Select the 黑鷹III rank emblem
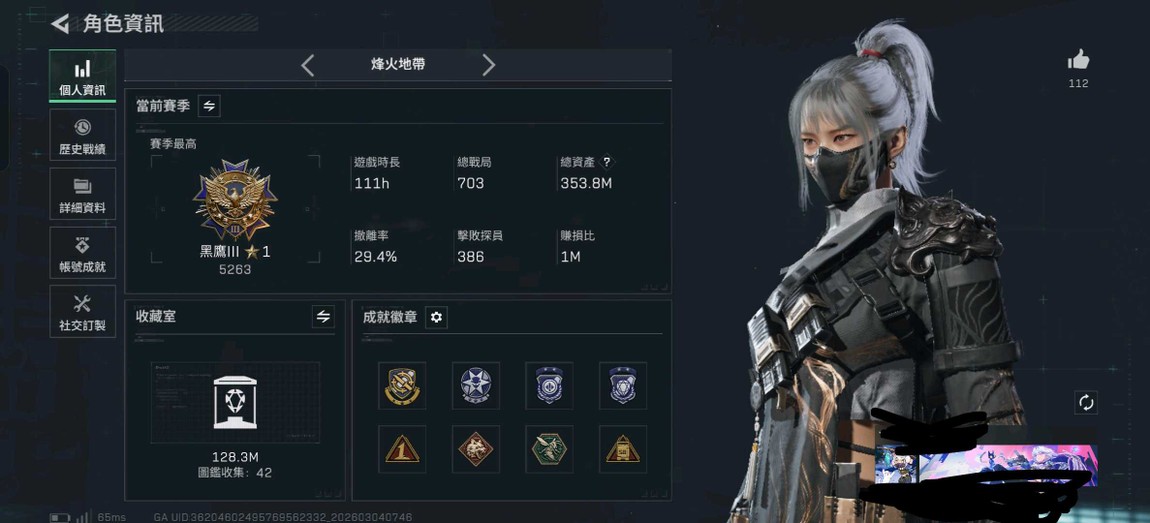The image size is (1150, 523). [x=235, y=200]
